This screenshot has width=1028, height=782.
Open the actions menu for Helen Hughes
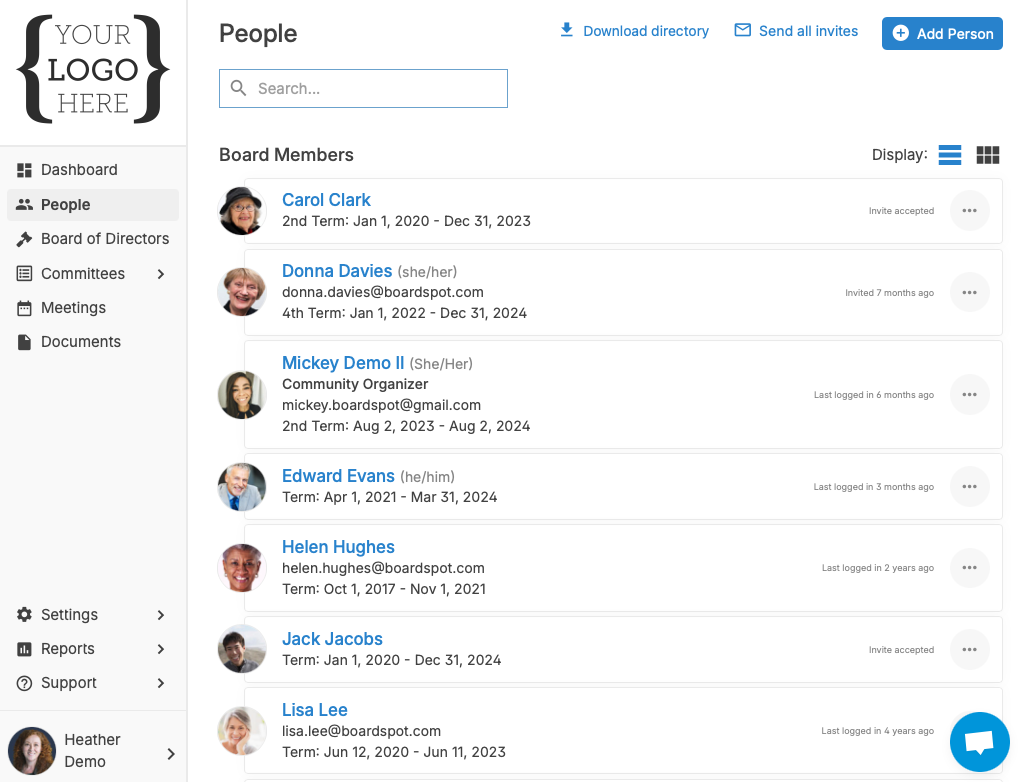pos(969,567)
